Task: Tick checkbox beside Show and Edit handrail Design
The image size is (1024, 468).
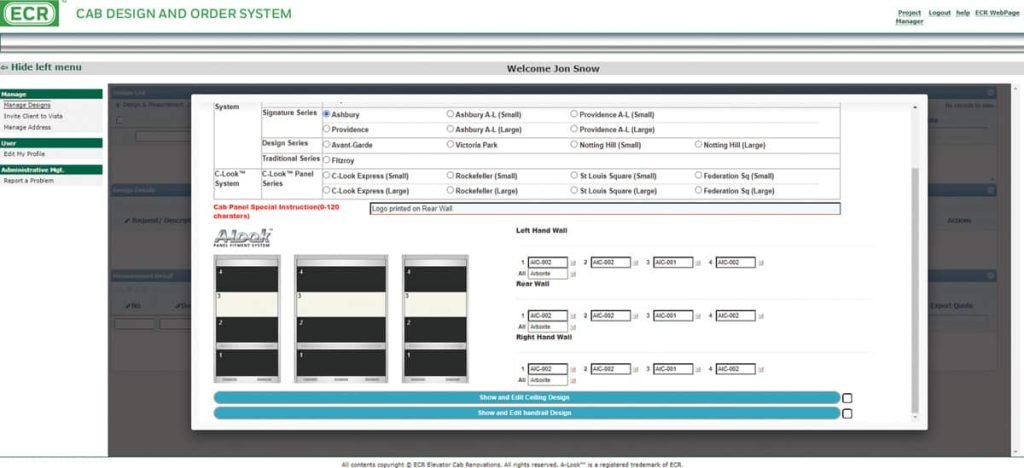Action: click(x=847, y=414)
